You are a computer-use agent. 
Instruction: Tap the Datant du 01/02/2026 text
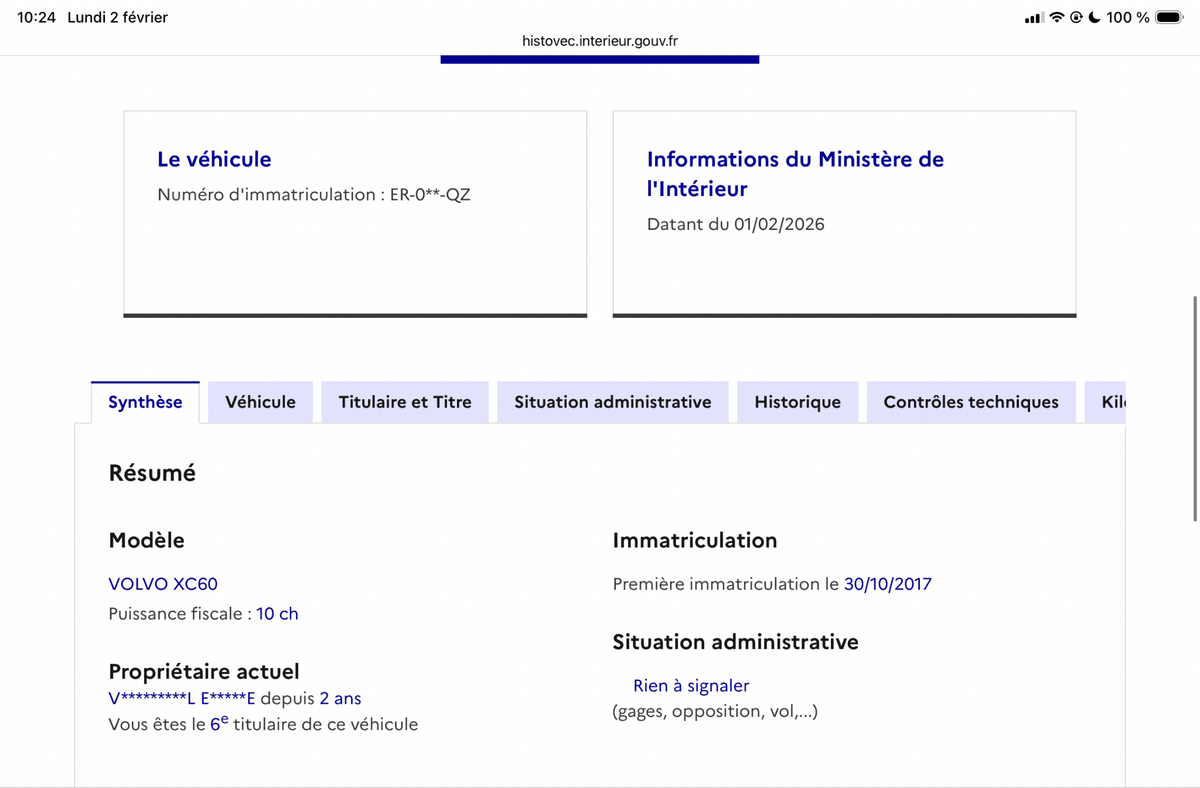[x=736, y=224]
